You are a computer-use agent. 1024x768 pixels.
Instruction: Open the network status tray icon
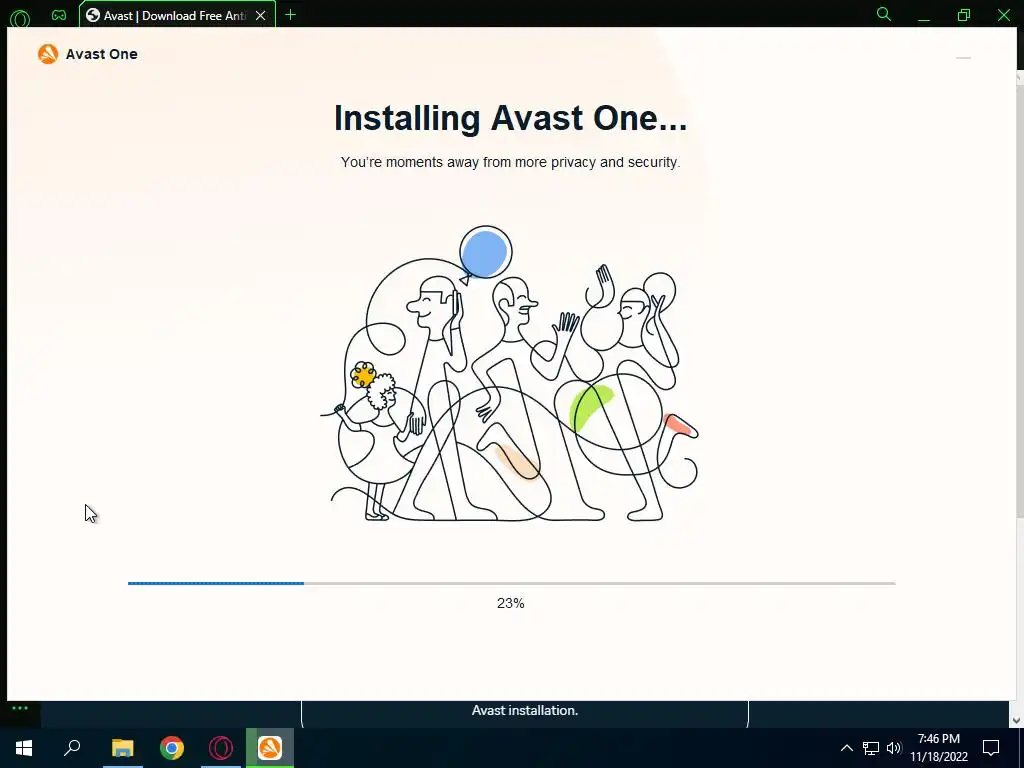[x=871, y=748]
